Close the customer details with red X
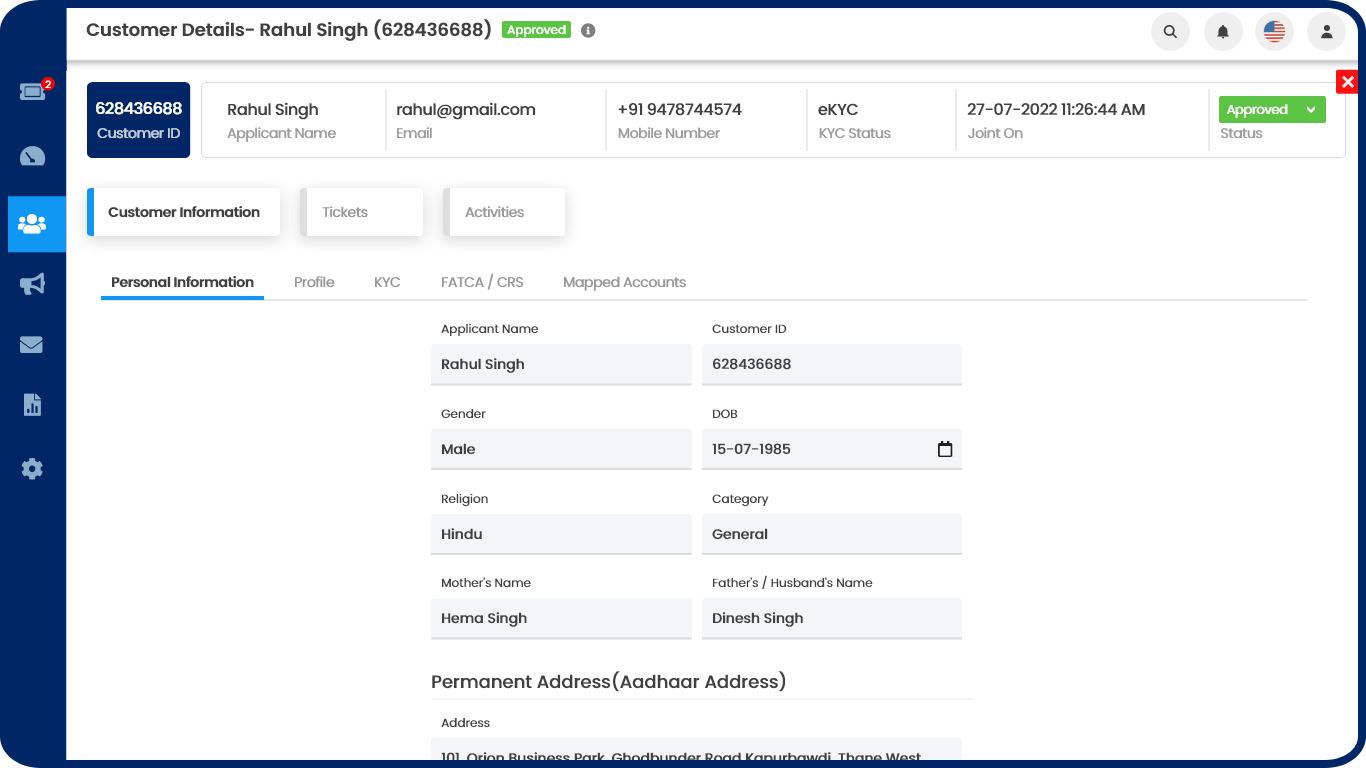1366x768 pixels. [1347, 82]
